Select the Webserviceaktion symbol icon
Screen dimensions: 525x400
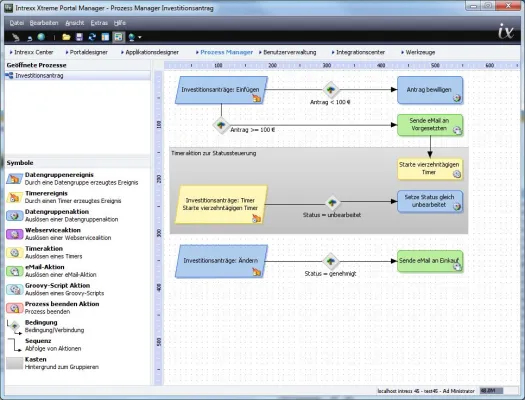pos(14,234)
